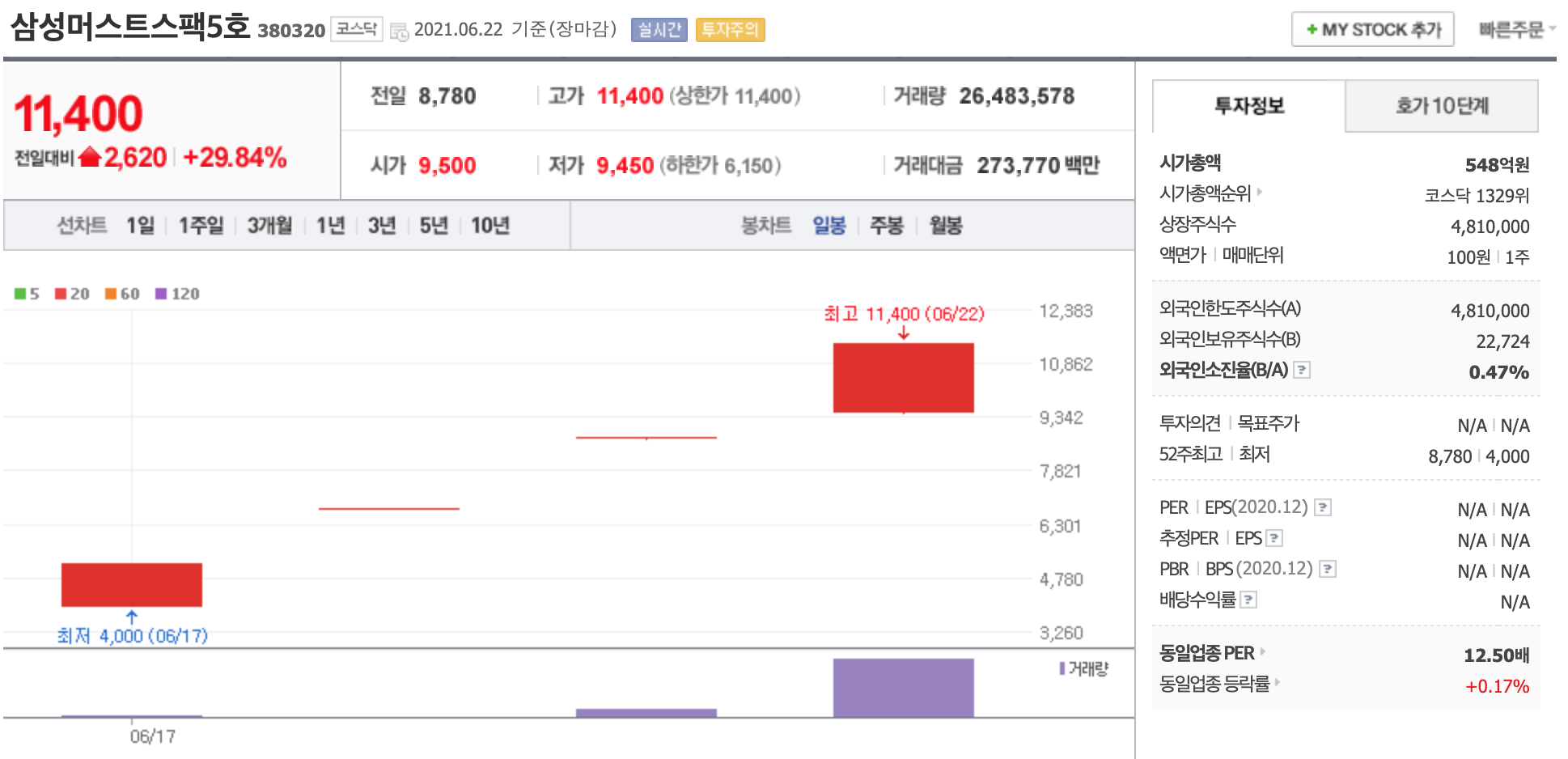
Task: Click the 거래대금 value 273,770 백만
Action: (1038, 165)
